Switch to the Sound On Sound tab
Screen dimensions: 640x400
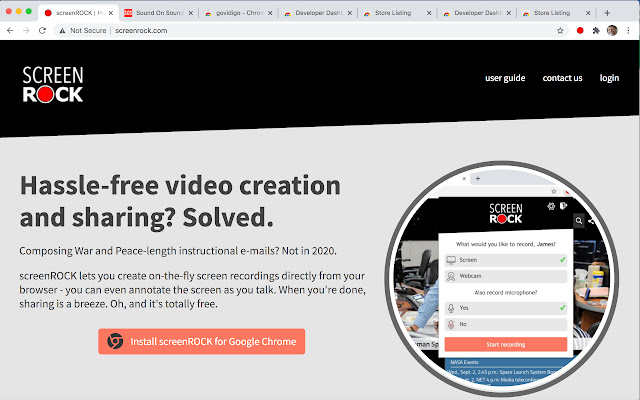(158, 13)
